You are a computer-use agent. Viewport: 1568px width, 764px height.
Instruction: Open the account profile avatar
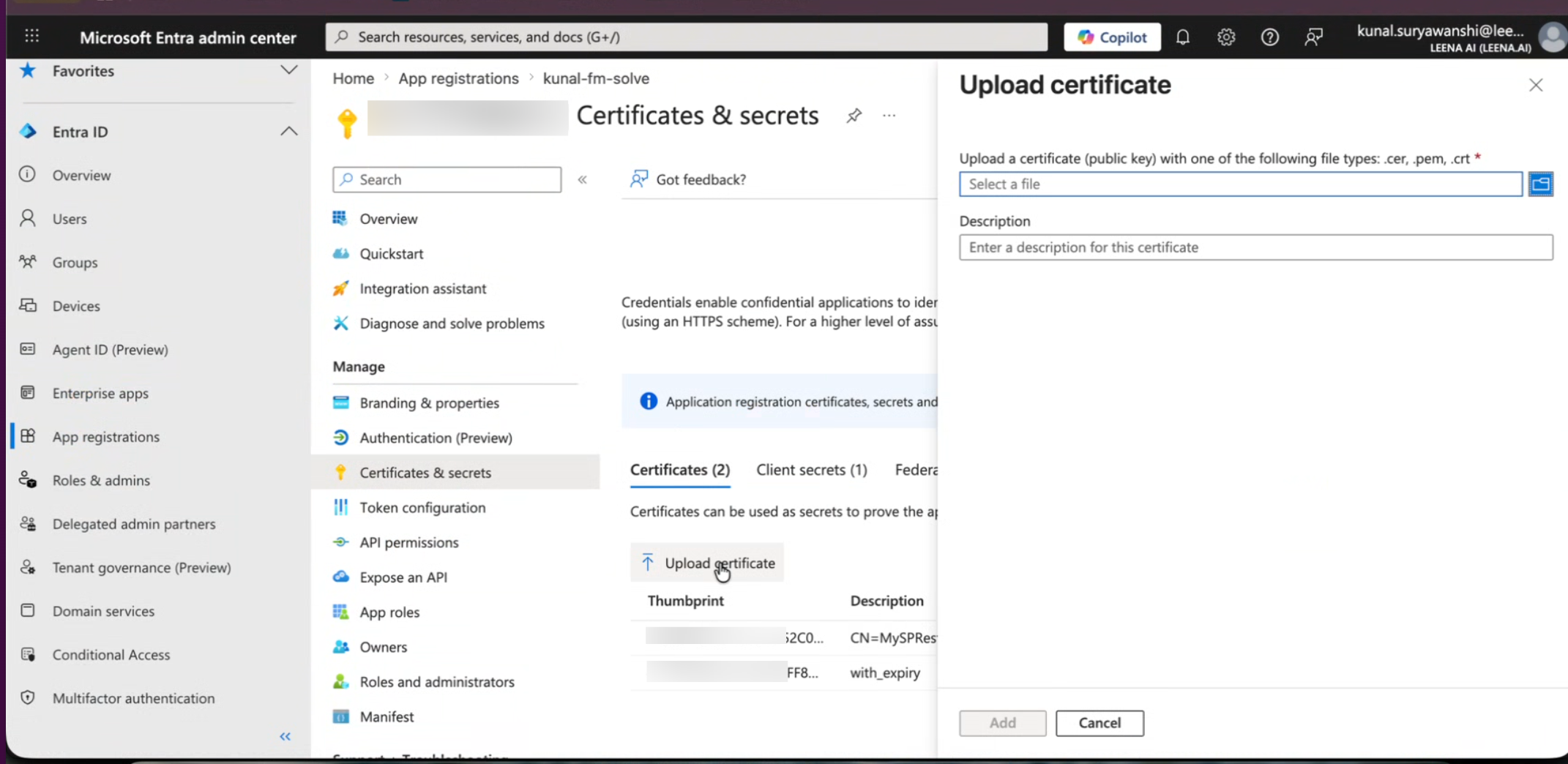pyautogui.click(x=1552, y=37)
